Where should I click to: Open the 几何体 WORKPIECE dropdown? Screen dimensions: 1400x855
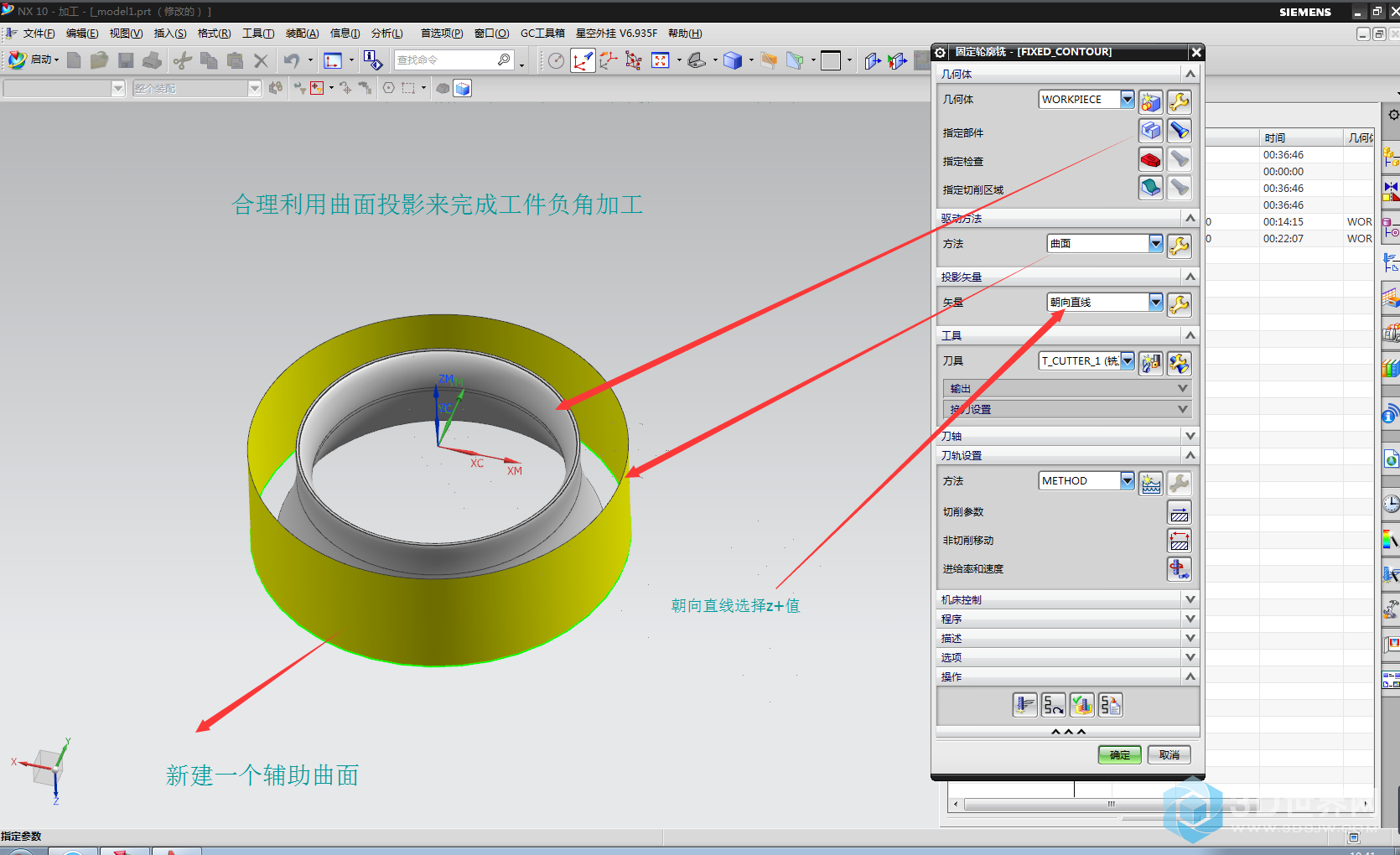tap(1128, 99)
